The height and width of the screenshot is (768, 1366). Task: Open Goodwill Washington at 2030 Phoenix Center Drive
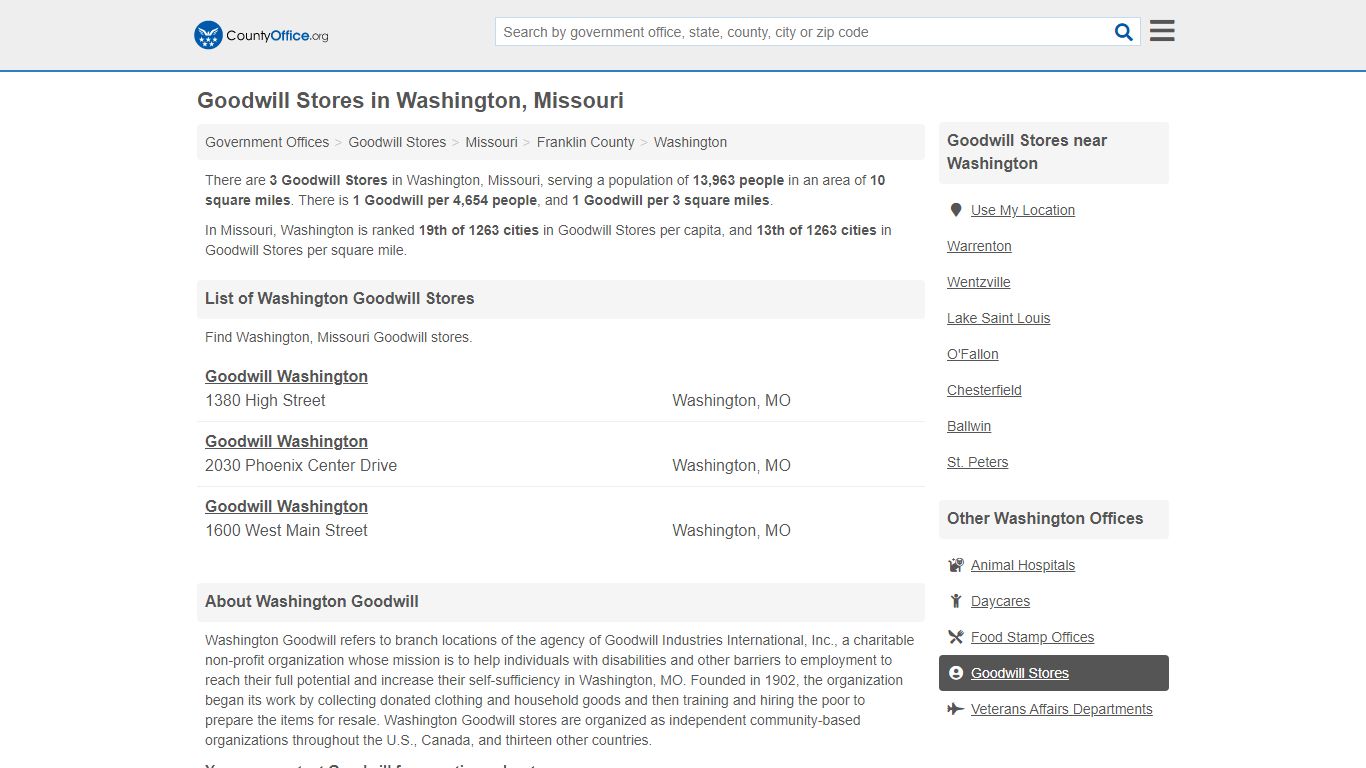pyautogui.click(x=286, y=441)
